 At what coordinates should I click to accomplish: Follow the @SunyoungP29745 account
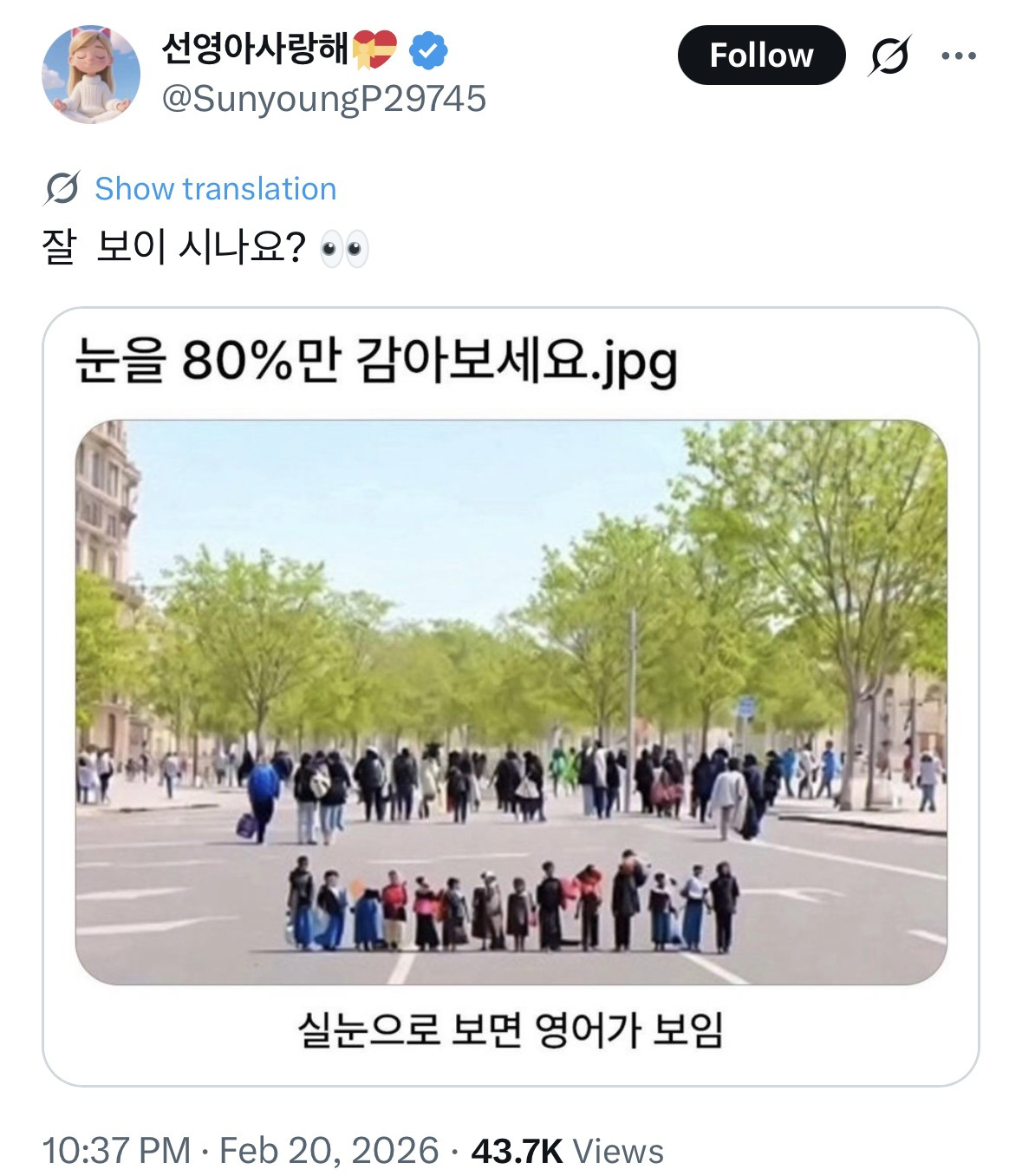point(760,56)
